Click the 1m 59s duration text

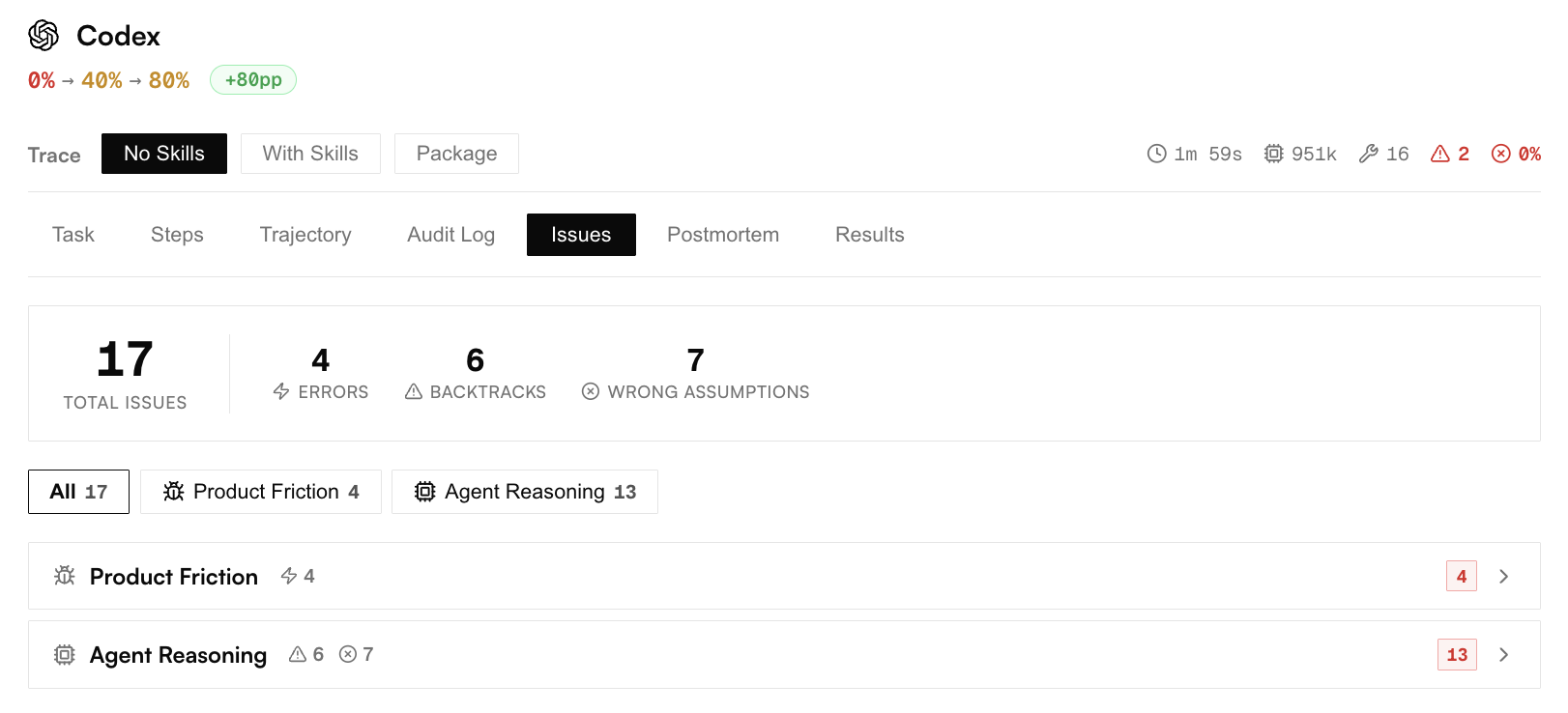tap(1208, 154)
